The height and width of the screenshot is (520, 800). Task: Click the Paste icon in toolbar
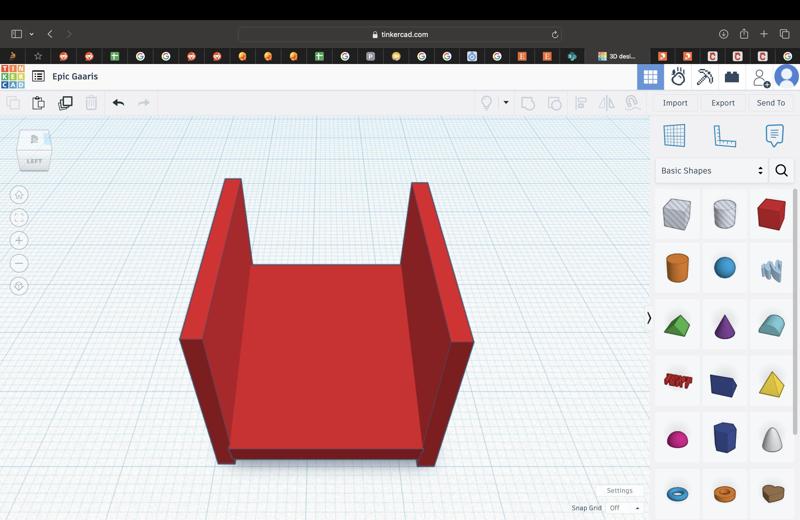point(38,103)
